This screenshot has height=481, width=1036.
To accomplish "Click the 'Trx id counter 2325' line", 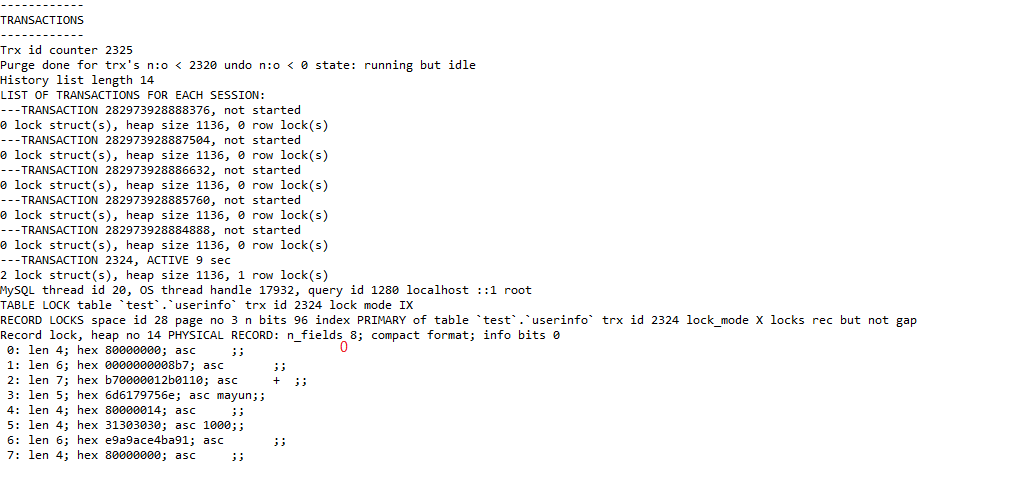I will (66, 50).
